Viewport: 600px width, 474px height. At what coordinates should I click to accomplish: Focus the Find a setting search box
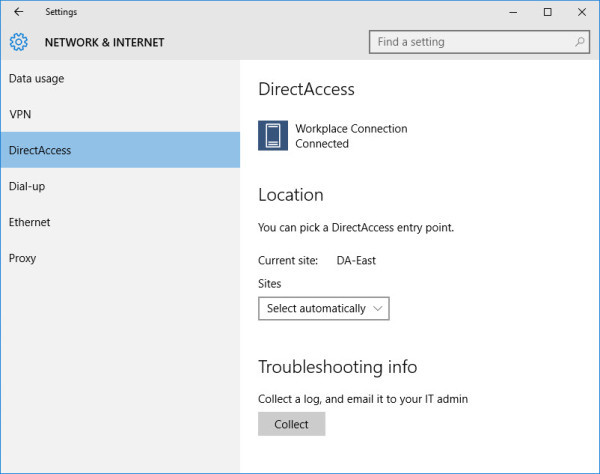pos(470,42)
